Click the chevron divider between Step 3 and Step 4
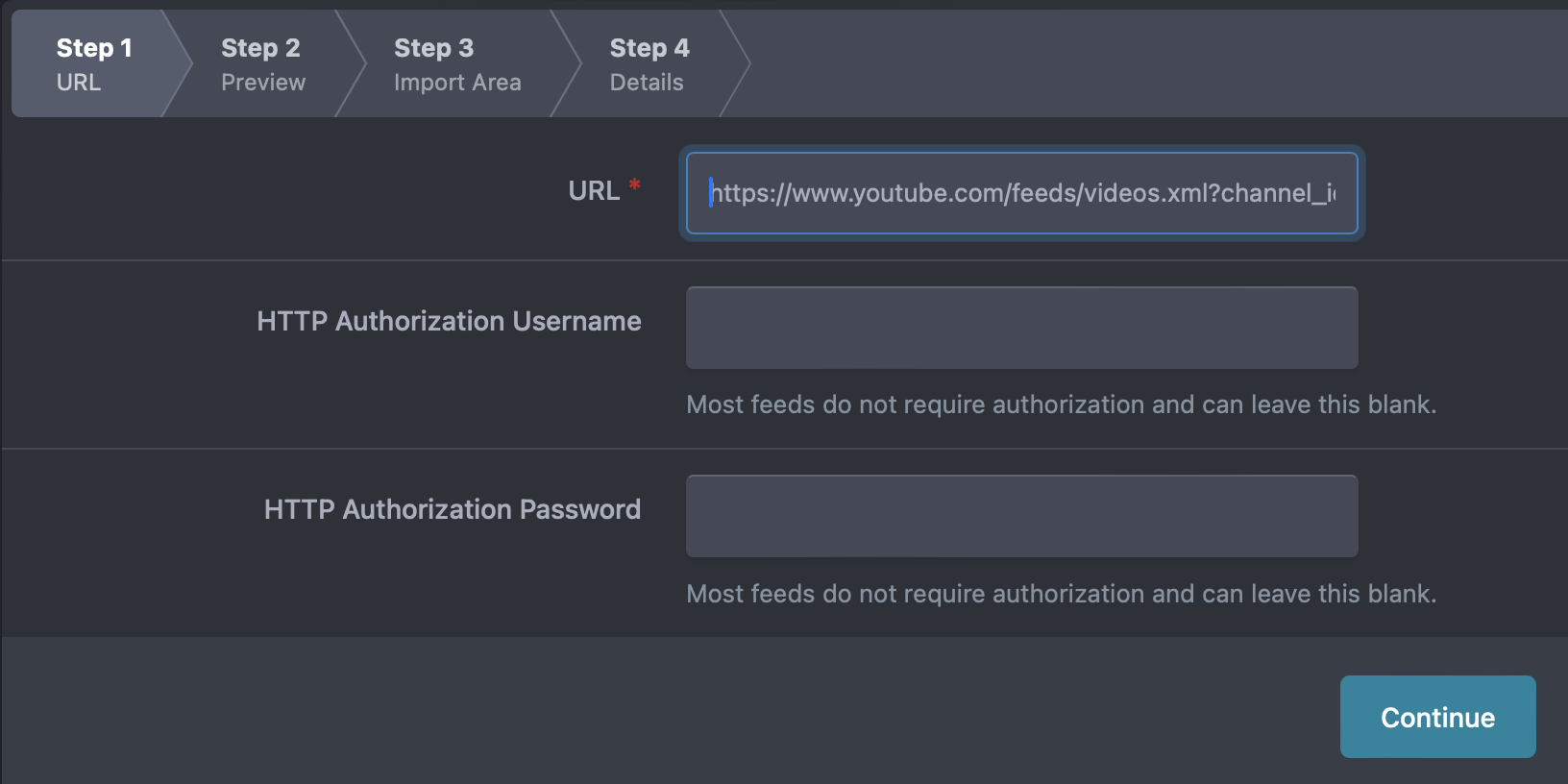The height and width of the screenshot is (784, 1568). coord(566,63)
